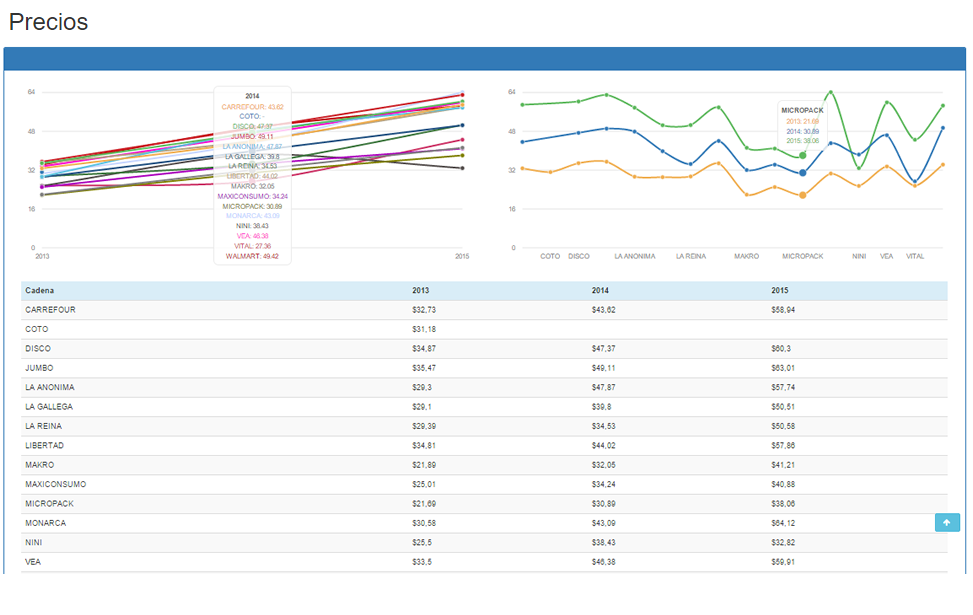This screenshot has width=973, height=615.
Task: Click NINI's 2015 price $32,82
Action: [x=783, y=542]
